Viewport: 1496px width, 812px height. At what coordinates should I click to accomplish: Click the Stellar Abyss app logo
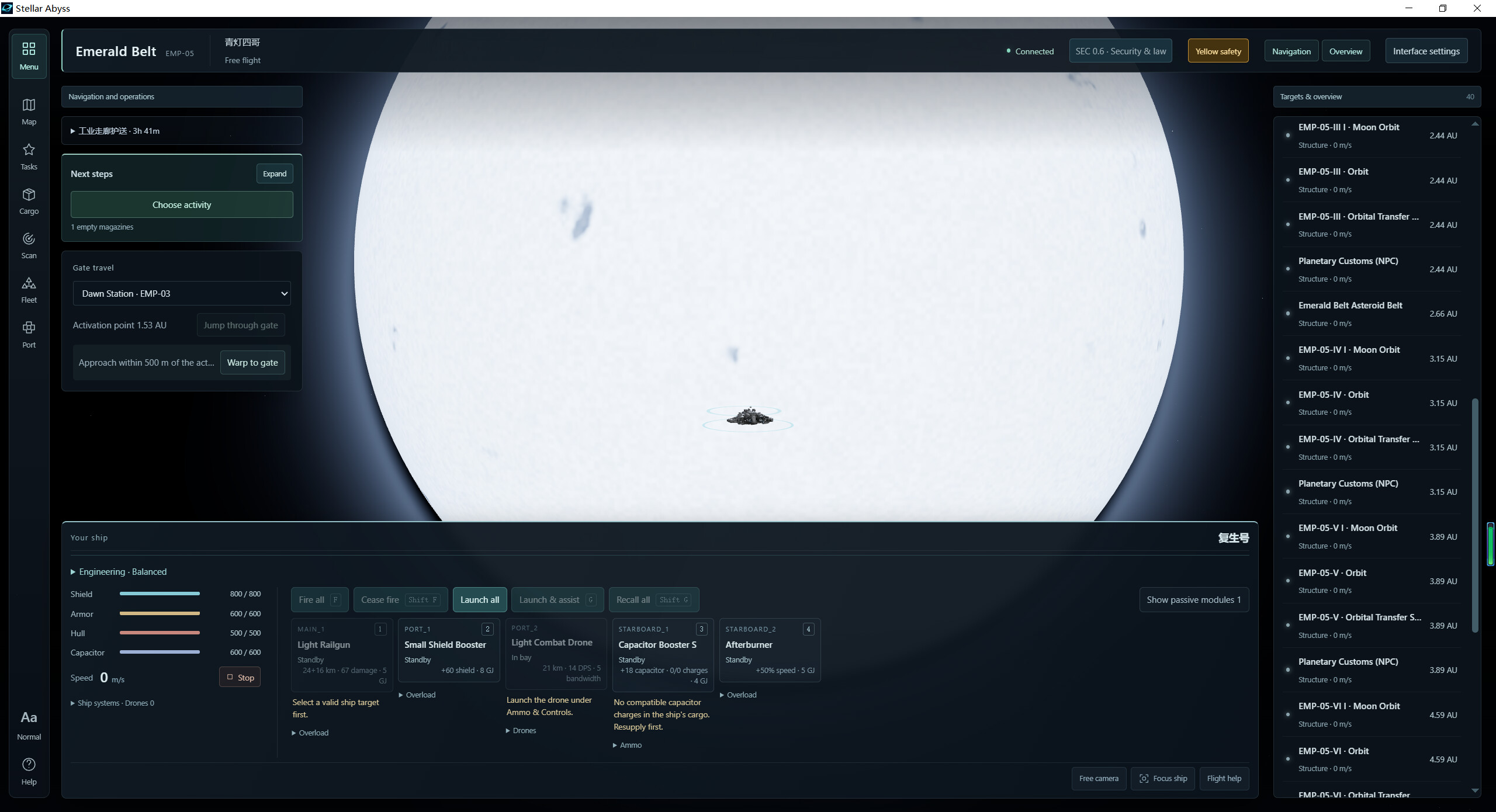(x=7, y=8)
